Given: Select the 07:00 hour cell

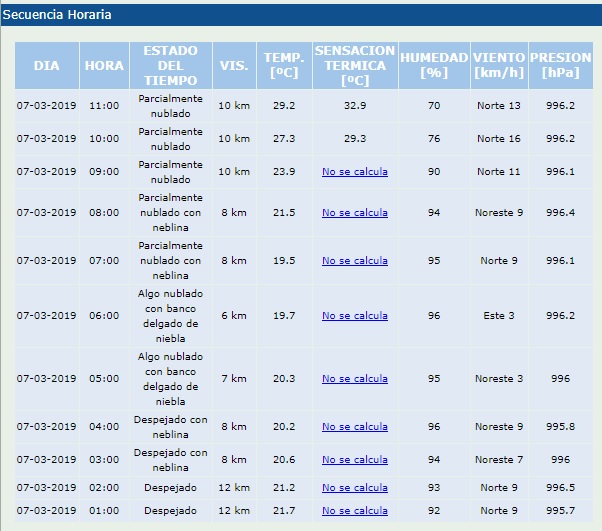Looking at the screenshot, I should 104,261.
